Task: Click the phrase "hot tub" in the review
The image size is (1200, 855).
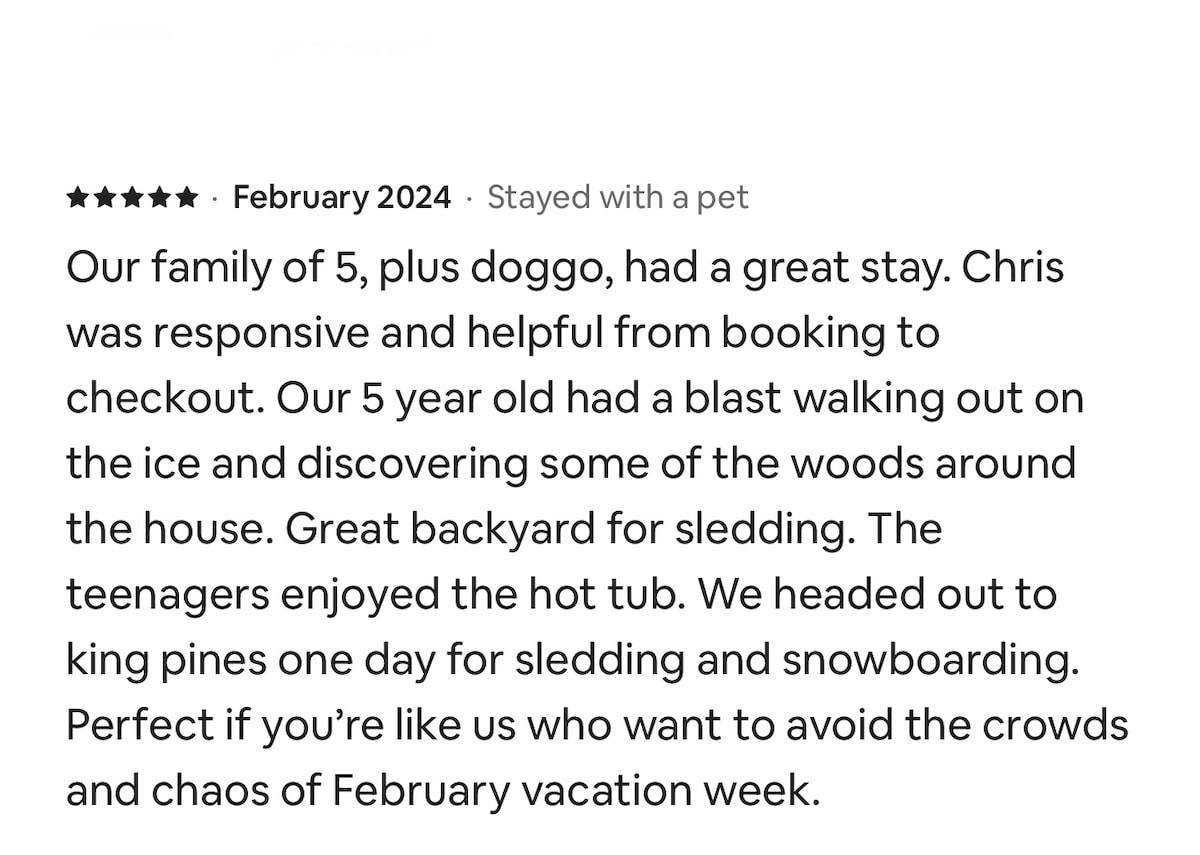Action: click(607, 595)
